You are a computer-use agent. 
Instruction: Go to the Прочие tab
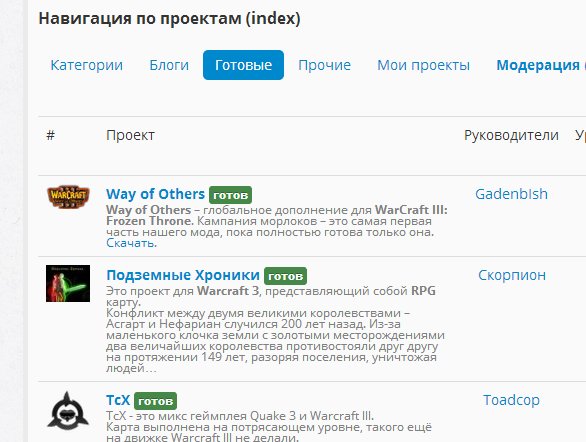coord(324,65)
